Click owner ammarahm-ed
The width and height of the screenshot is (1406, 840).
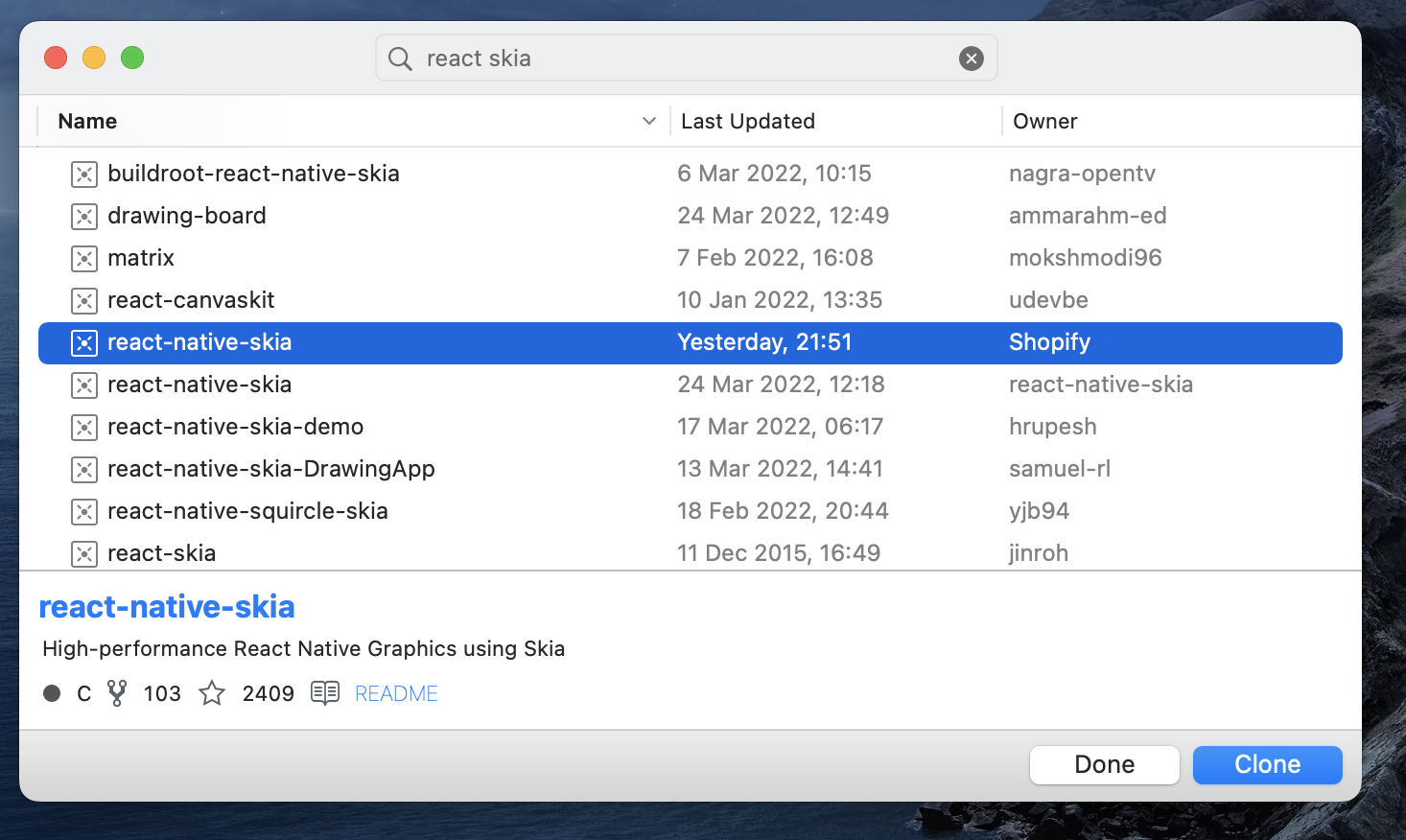pyautogui.click(x=1088, y=217)
